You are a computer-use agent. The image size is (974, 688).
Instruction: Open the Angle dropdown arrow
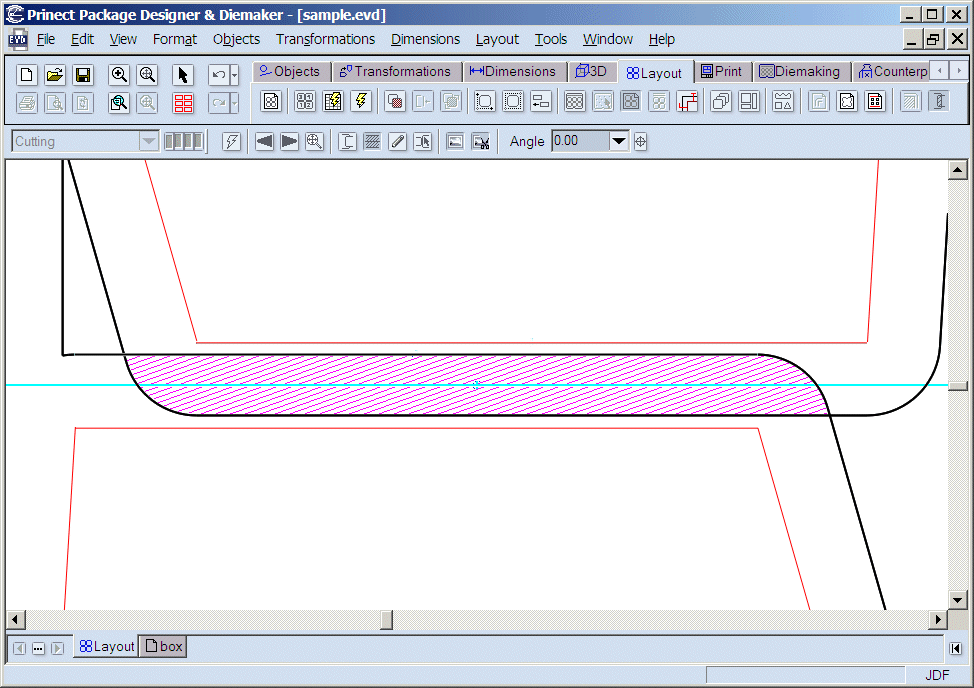619,141
